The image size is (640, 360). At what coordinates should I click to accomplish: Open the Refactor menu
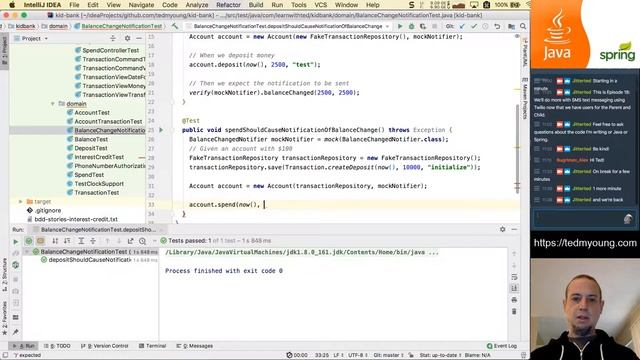click(x=228, y=5)
